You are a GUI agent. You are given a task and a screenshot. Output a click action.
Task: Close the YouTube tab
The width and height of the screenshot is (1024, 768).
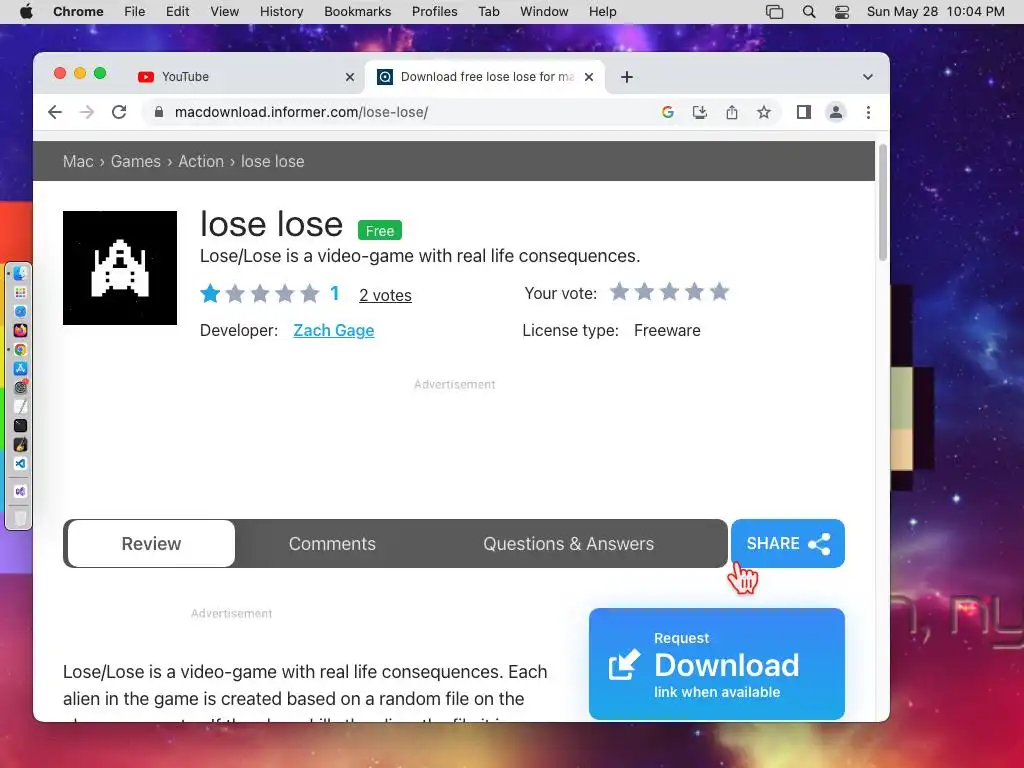click(x=350, y=77)
